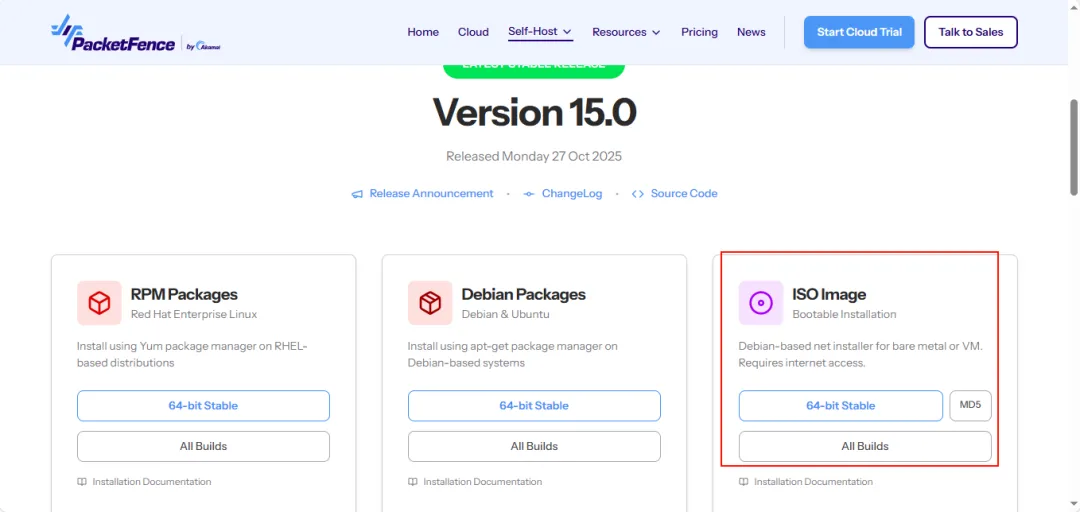Click the Debian Packages box icon
1080x512 pixels.
click(x=430, y=303)
